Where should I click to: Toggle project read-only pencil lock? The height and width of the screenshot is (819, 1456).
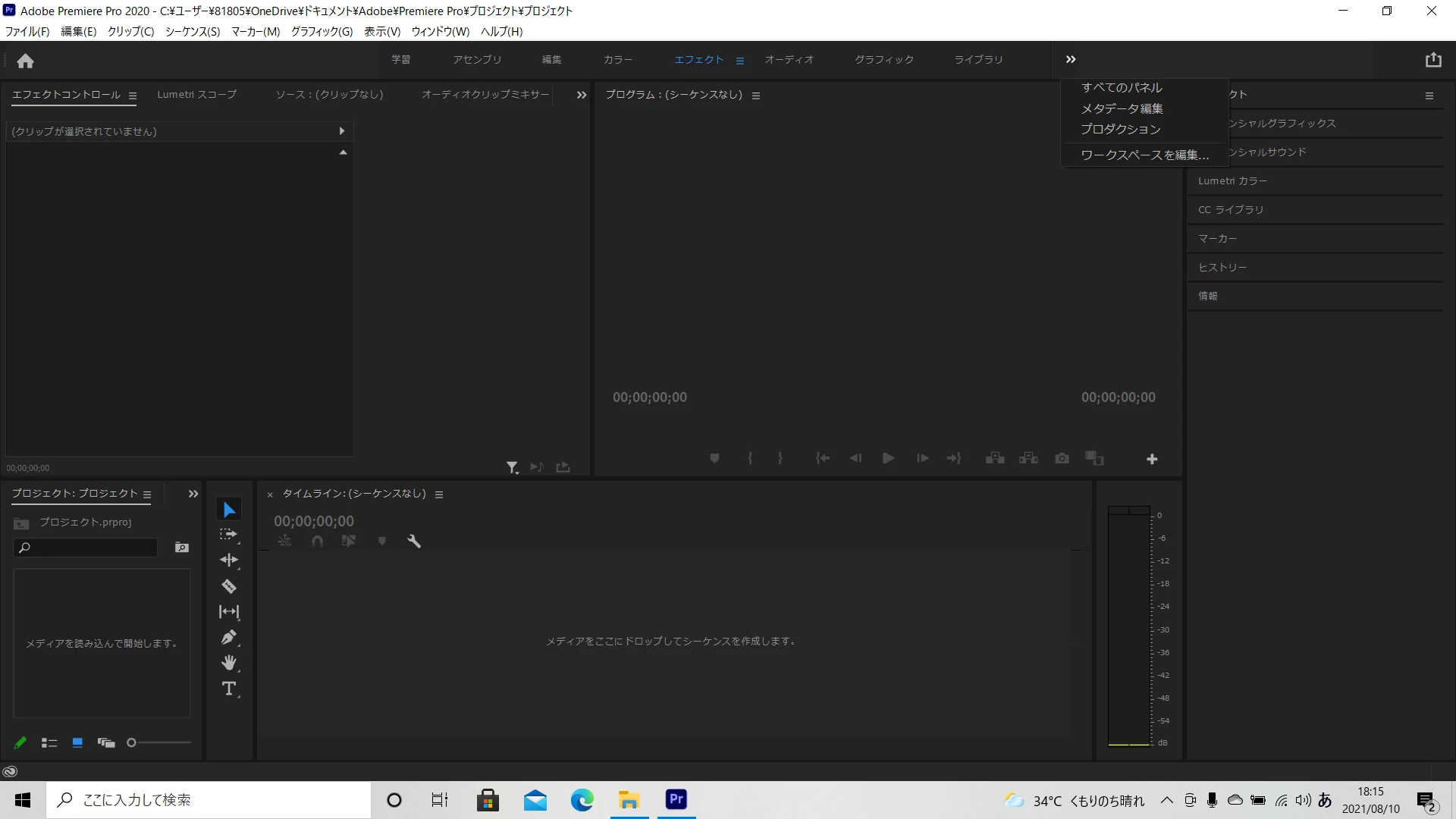tap(20, 743)
